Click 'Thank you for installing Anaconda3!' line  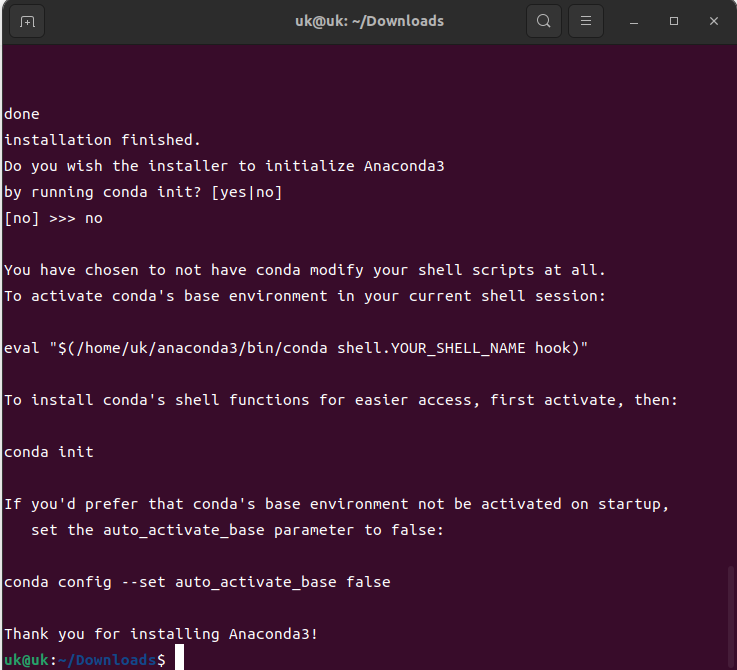[161, 634]
